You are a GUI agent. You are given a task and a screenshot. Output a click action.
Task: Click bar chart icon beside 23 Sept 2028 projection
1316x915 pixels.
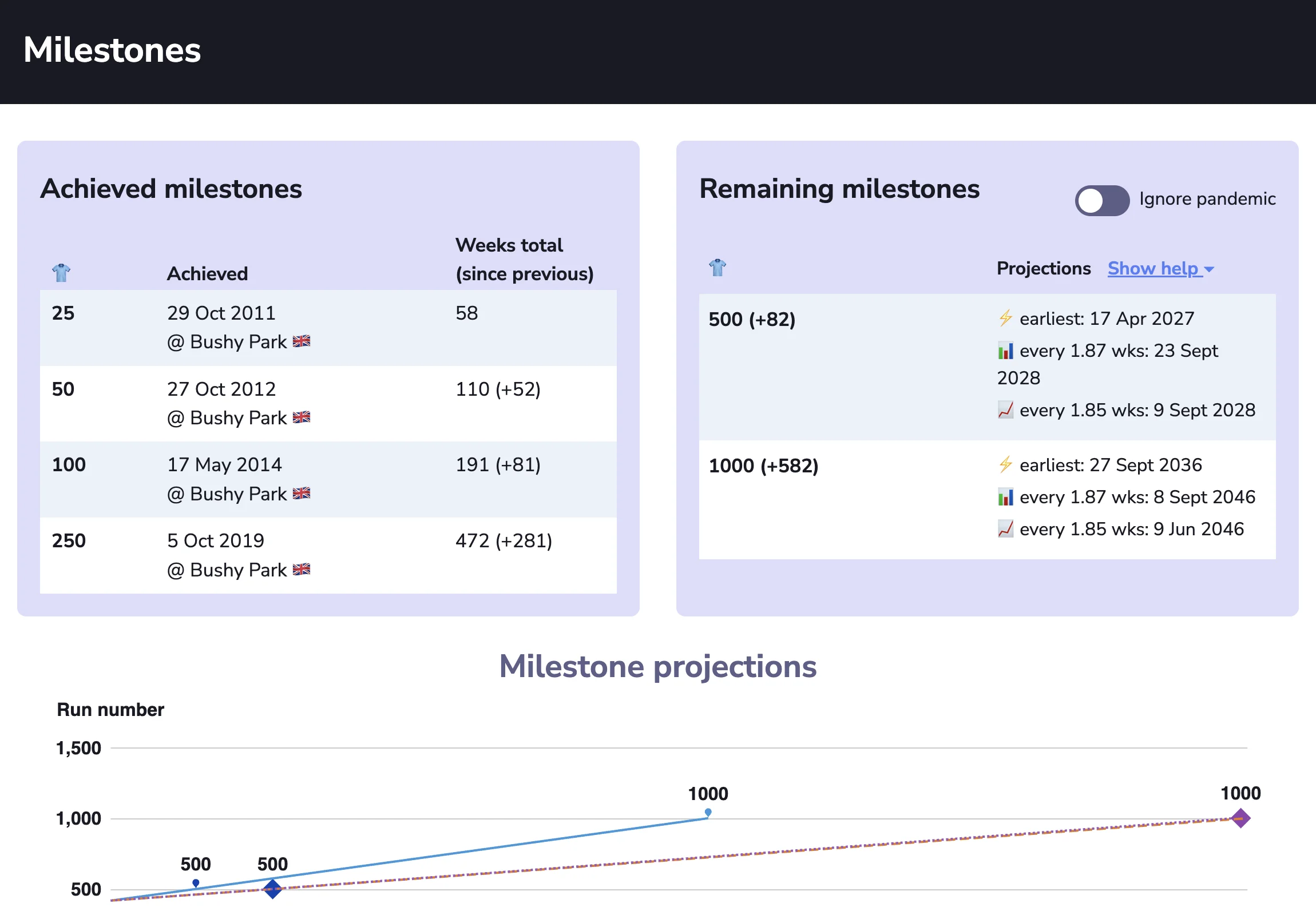tap(1005, 350)
